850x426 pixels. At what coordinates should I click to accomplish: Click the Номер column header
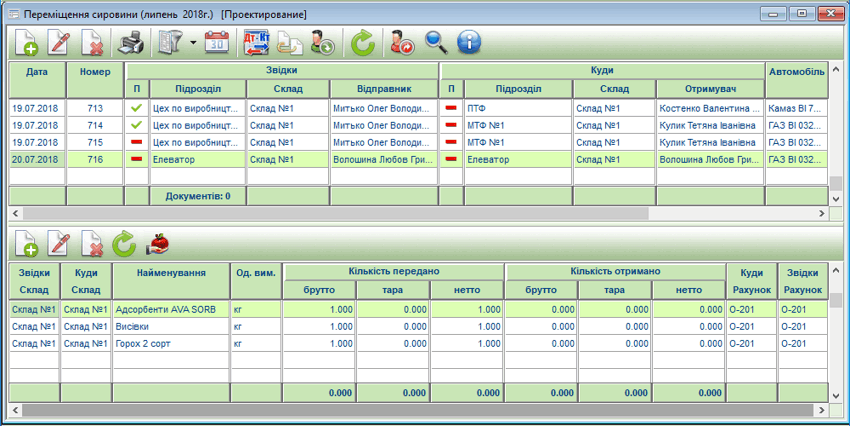point(95,72)
